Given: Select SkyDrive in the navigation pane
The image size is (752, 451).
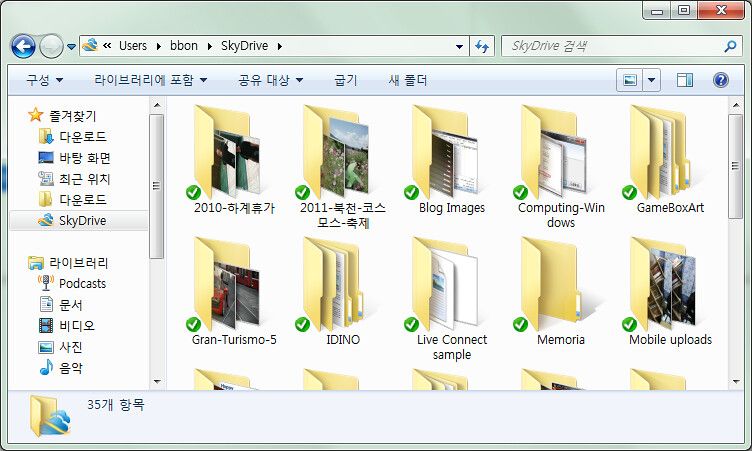Looking at the screenshot, I should point(79,221).
